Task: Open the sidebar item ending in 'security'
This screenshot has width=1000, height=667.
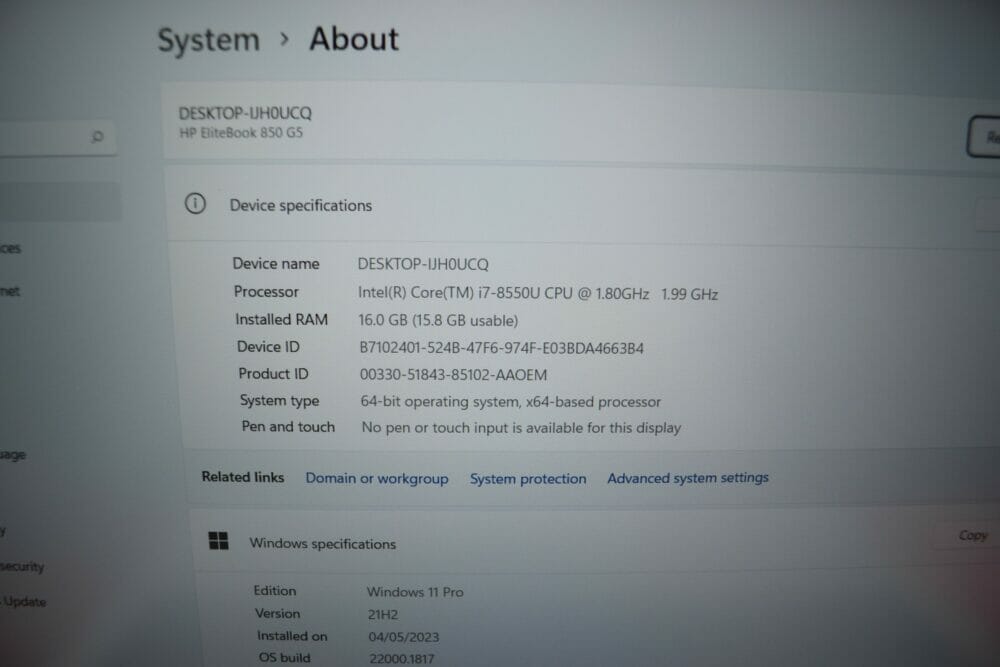Action: point(22,566)
